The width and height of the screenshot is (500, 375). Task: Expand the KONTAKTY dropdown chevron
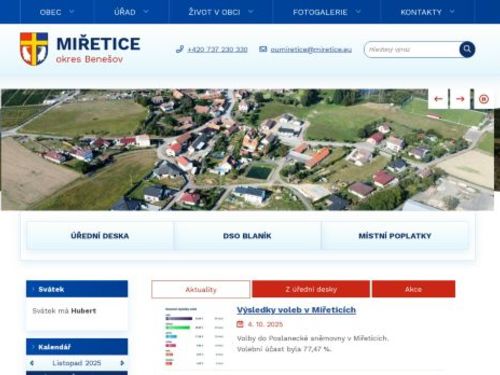point(452,12)
